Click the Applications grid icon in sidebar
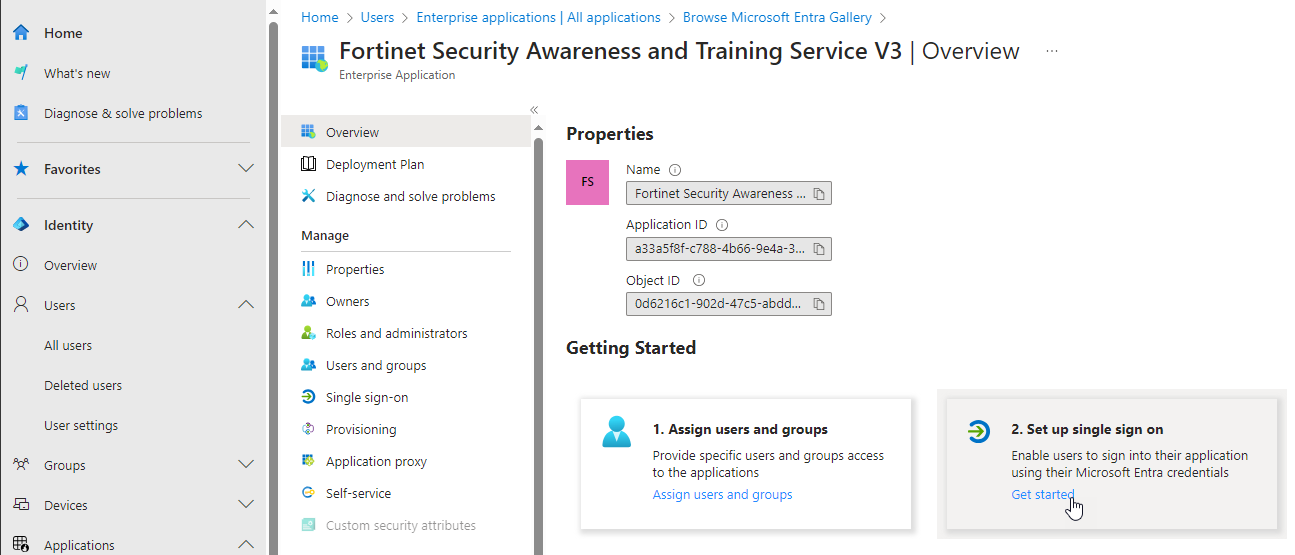 tap(21, 545)
